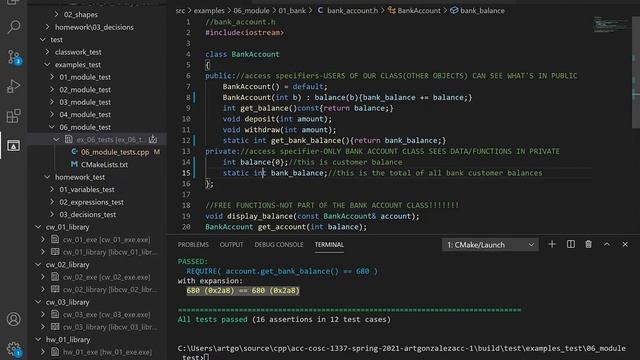This screenshot has height=360, width=640.
Task: Collapse the 06_module_test folder
Action: [x=52, y=127]
